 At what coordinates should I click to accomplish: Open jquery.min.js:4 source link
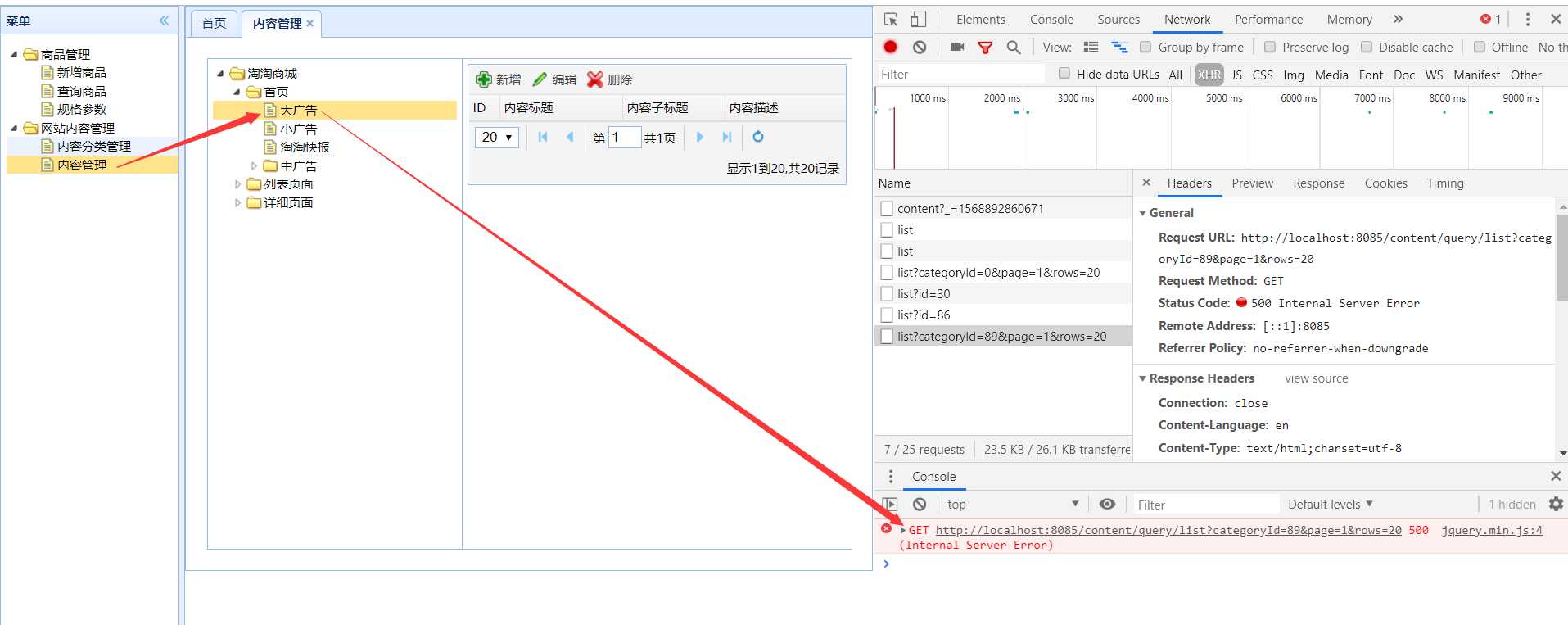(x=1492, y=530)
